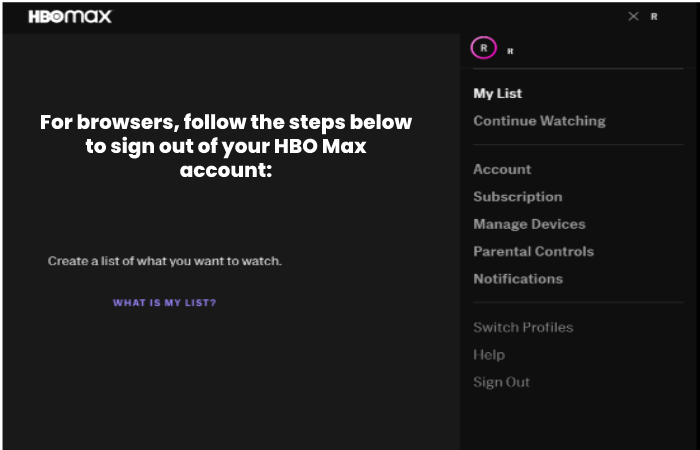
Task: Click the 'Create a list of what you want' text
Action: (x=165, y=261)
